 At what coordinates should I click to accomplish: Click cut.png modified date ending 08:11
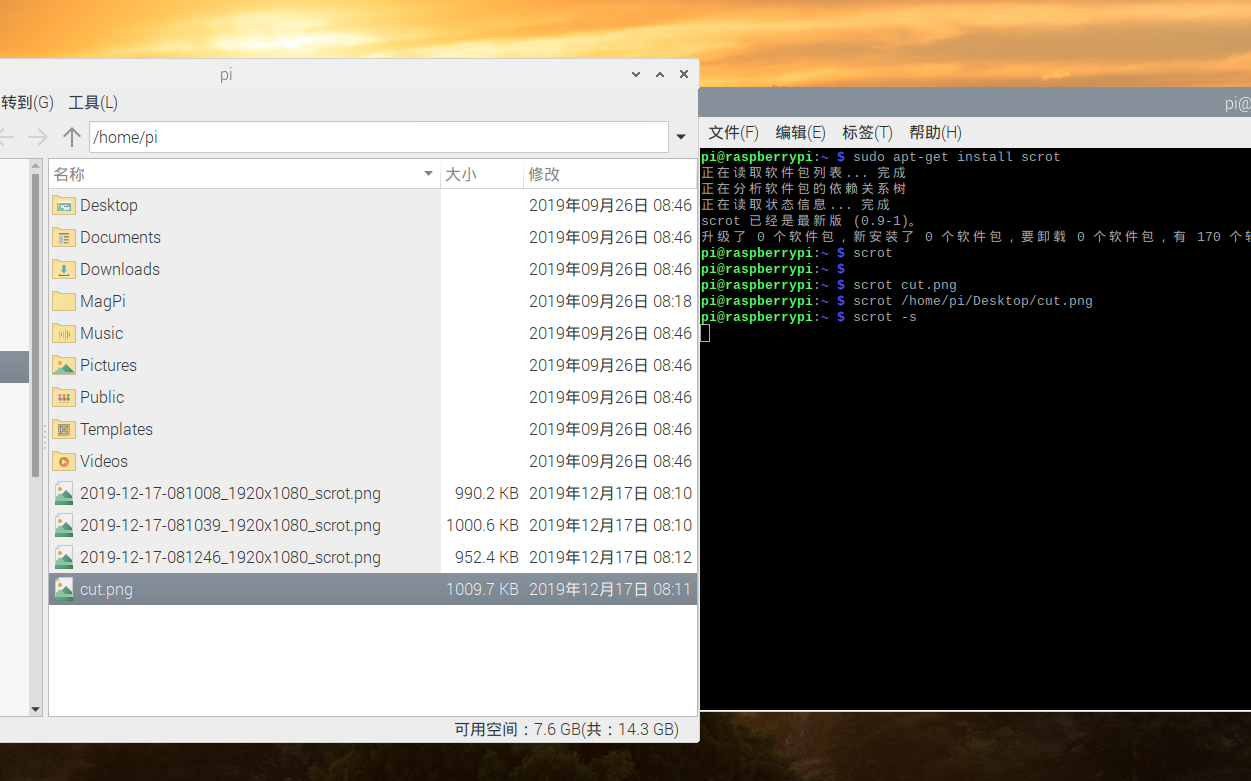tap(610, 589)
